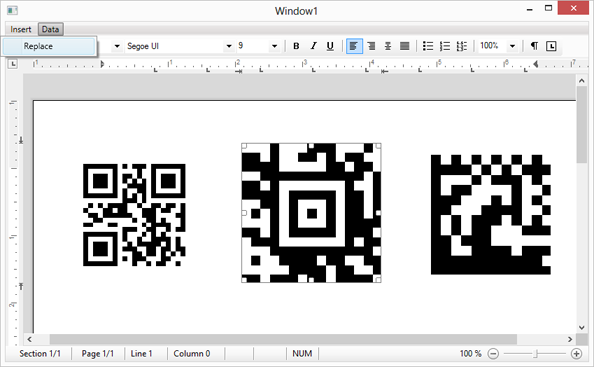This screenshot has width=594, height=367.
Task: Apply structured multilevel list
Action: [x=461, y=46]
